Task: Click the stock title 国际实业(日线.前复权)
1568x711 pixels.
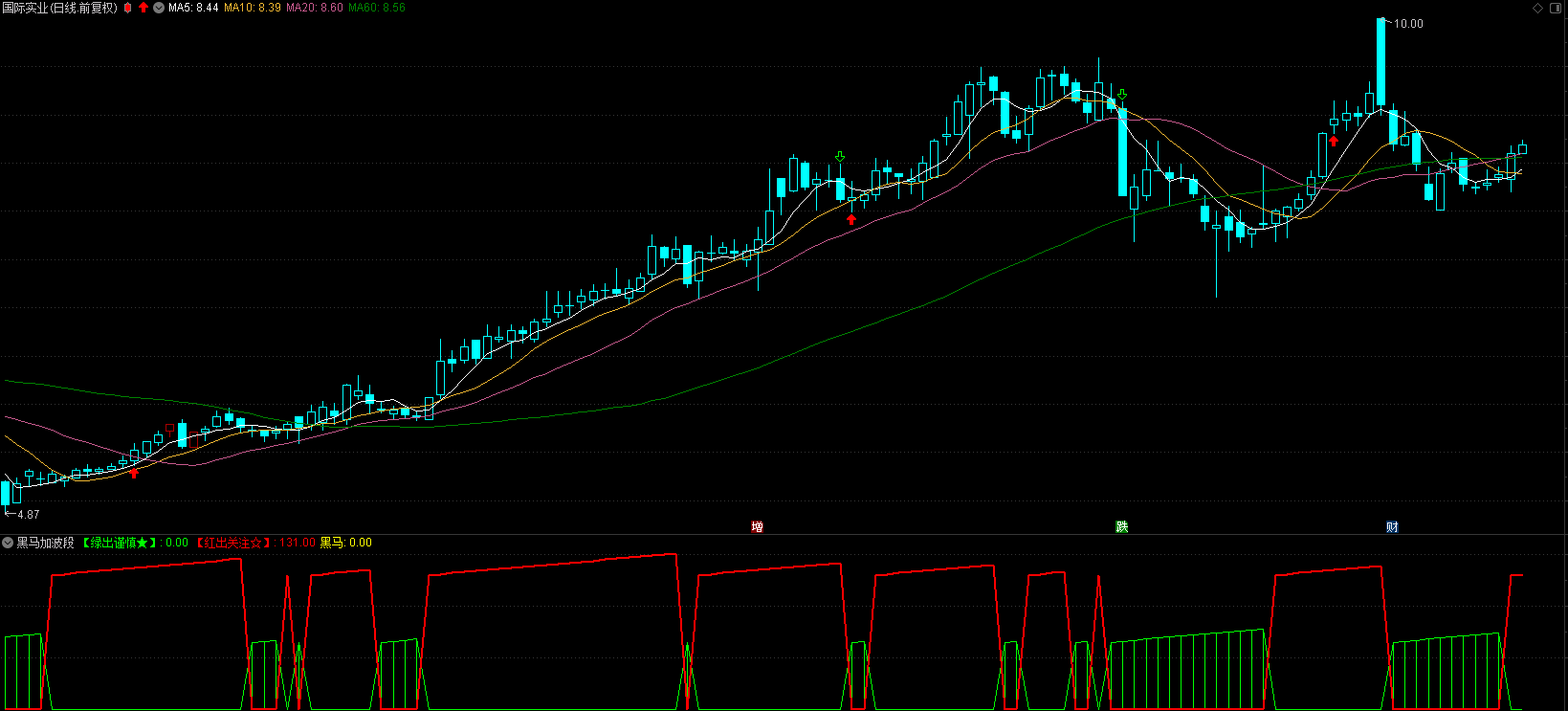Action: 60,8
